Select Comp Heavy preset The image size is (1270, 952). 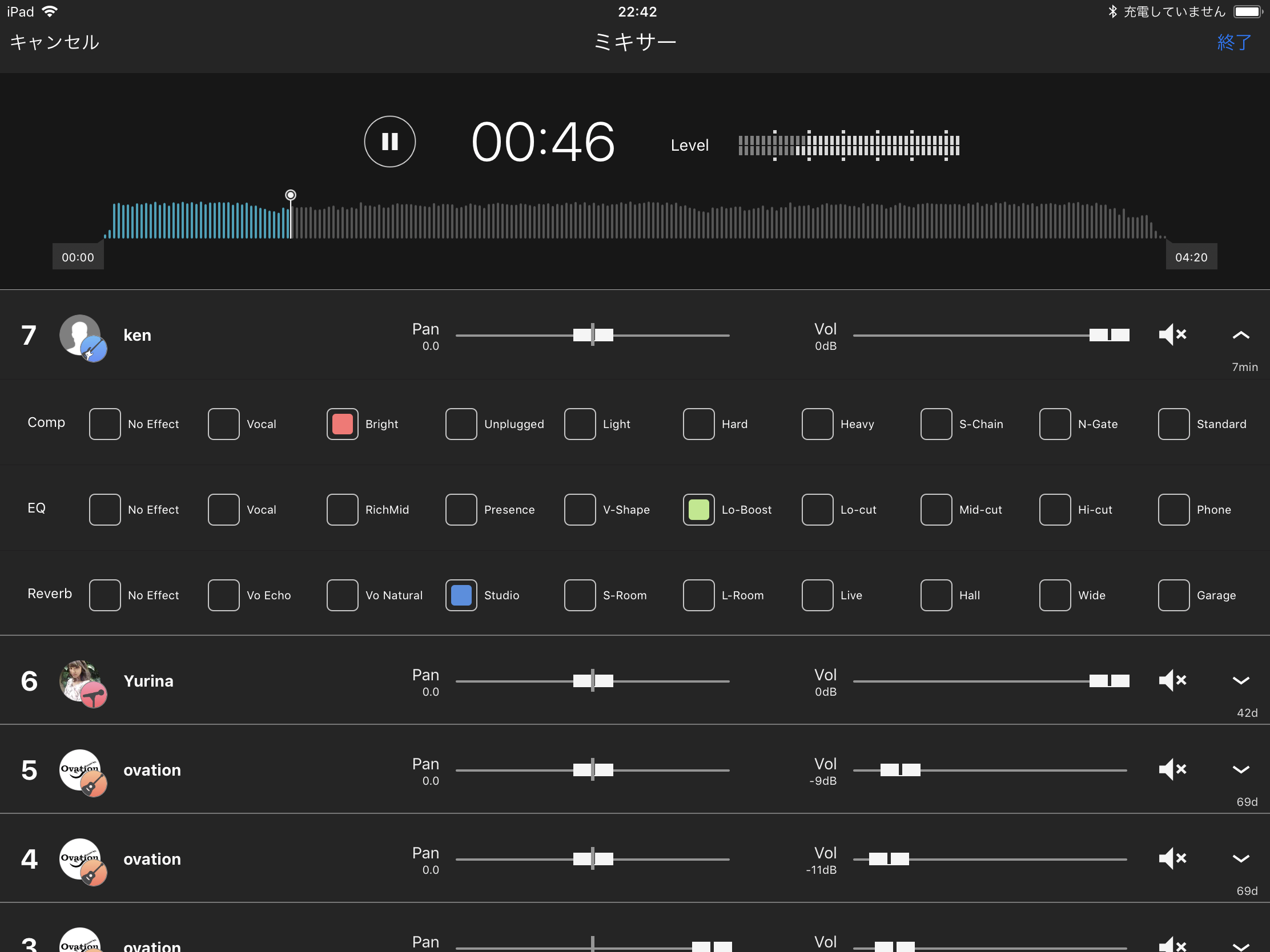(x=818, y=424)
